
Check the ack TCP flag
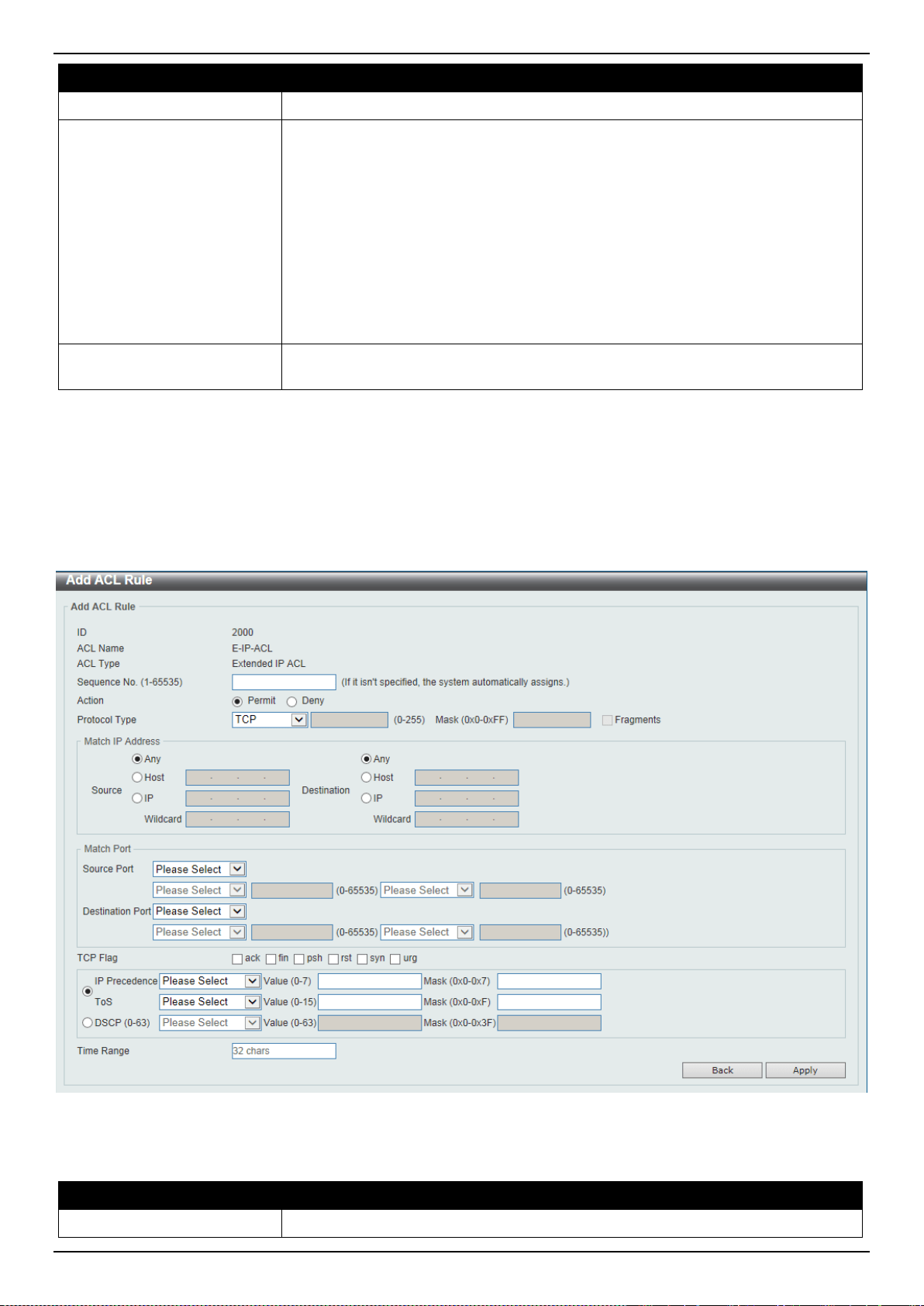click(x=237, y=959)
